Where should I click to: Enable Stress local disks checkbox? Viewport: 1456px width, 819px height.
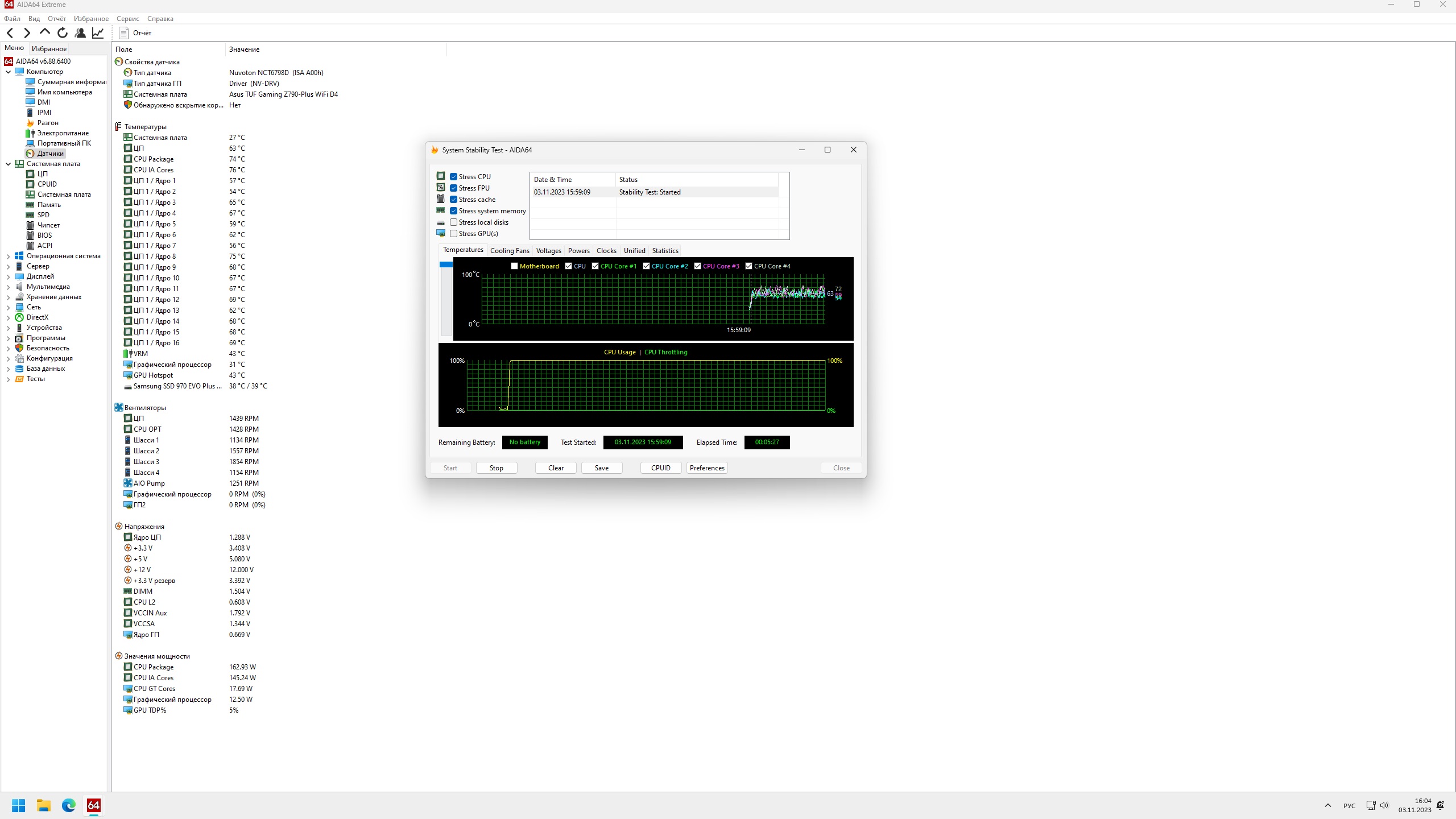[453, 222]
